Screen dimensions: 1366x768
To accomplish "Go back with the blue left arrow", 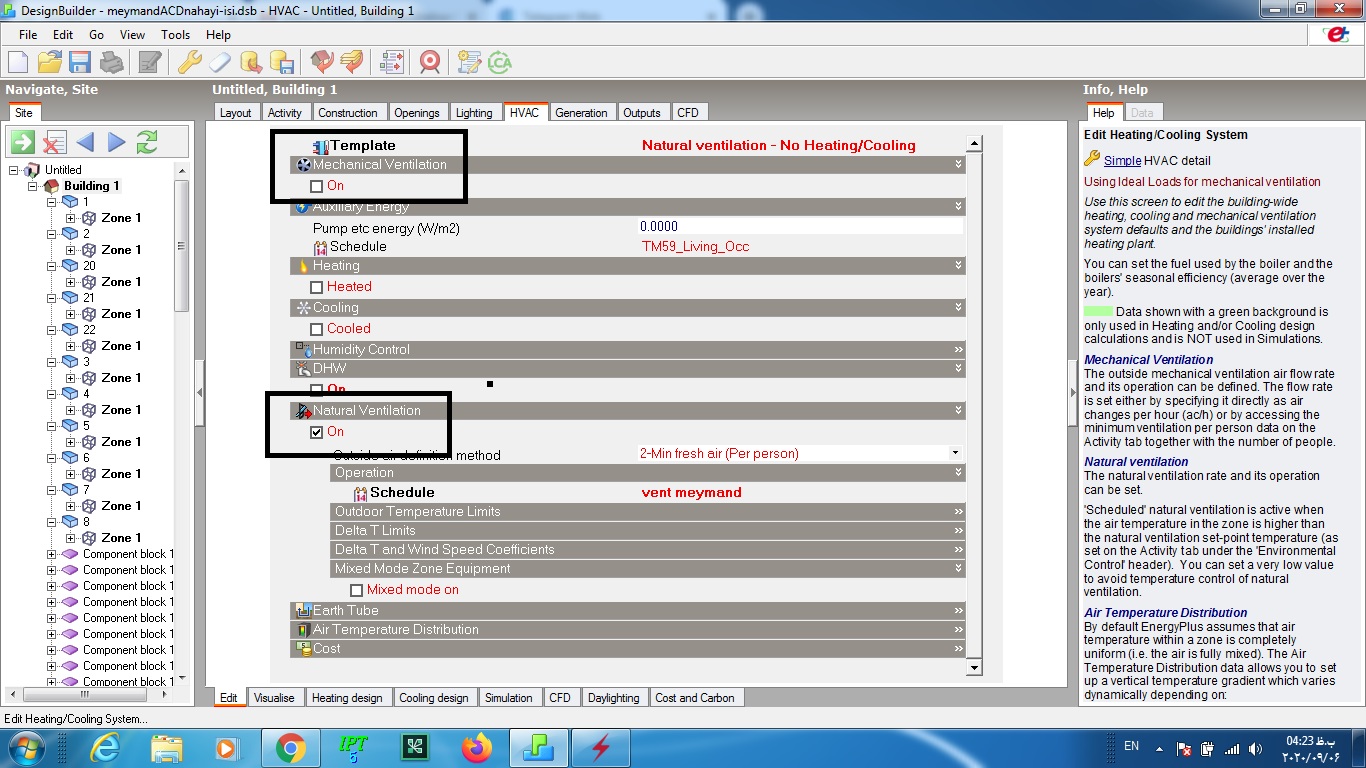I will [x=85, y=142].
